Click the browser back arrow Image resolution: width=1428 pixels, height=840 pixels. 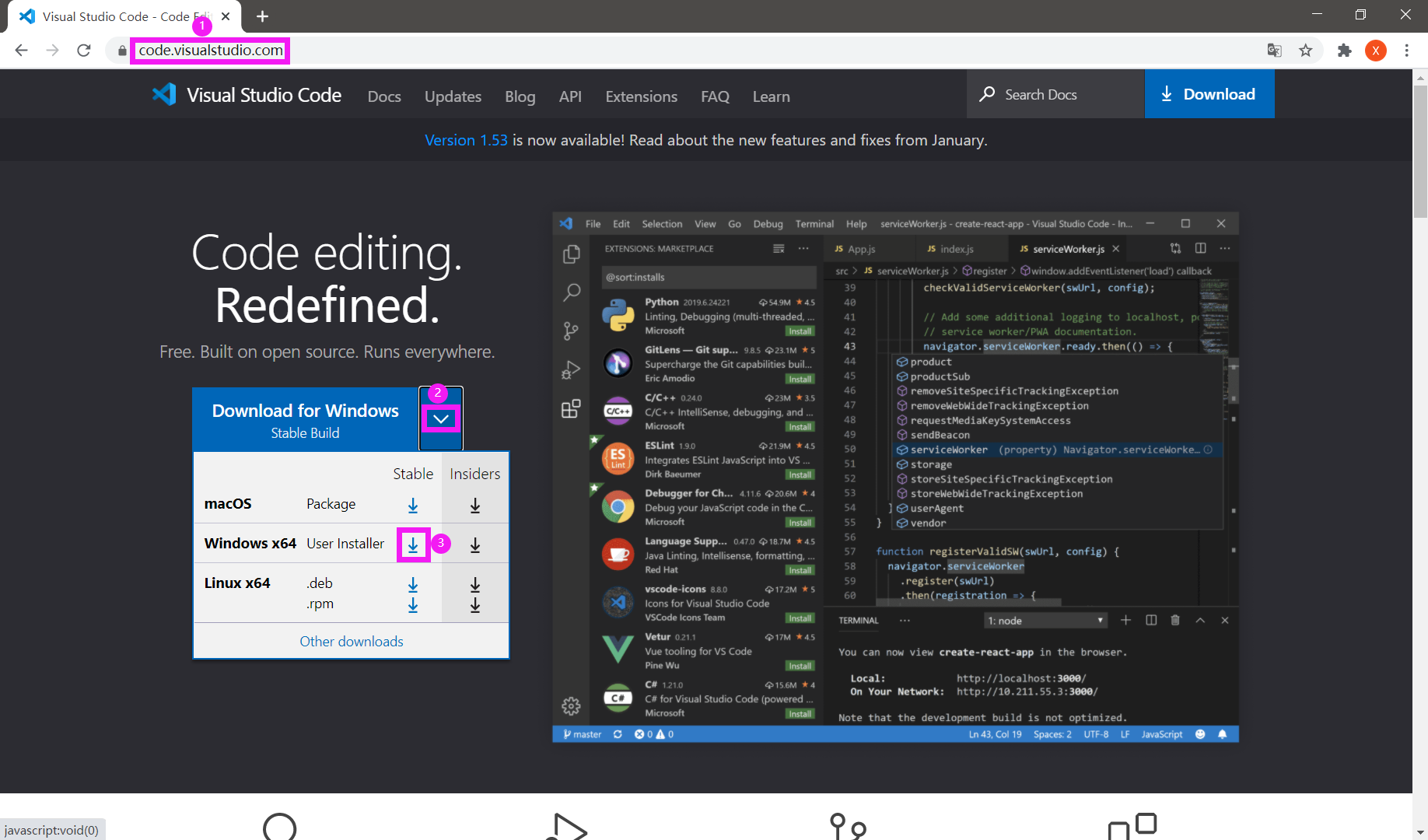tap(21, 51)
